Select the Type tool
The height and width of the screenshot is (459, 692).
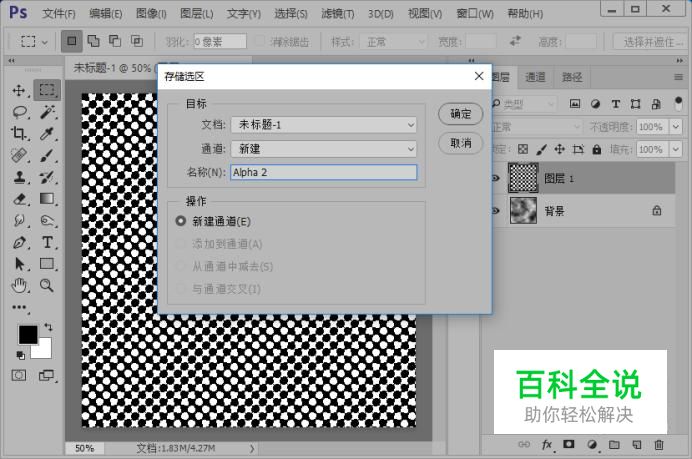pos(47,242)
